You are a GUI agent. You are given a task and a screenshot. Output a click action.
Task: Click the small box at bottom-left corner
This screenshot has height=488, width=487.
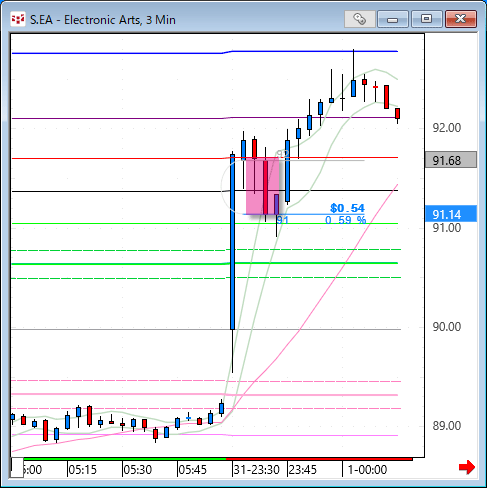(x=17, y=467)
